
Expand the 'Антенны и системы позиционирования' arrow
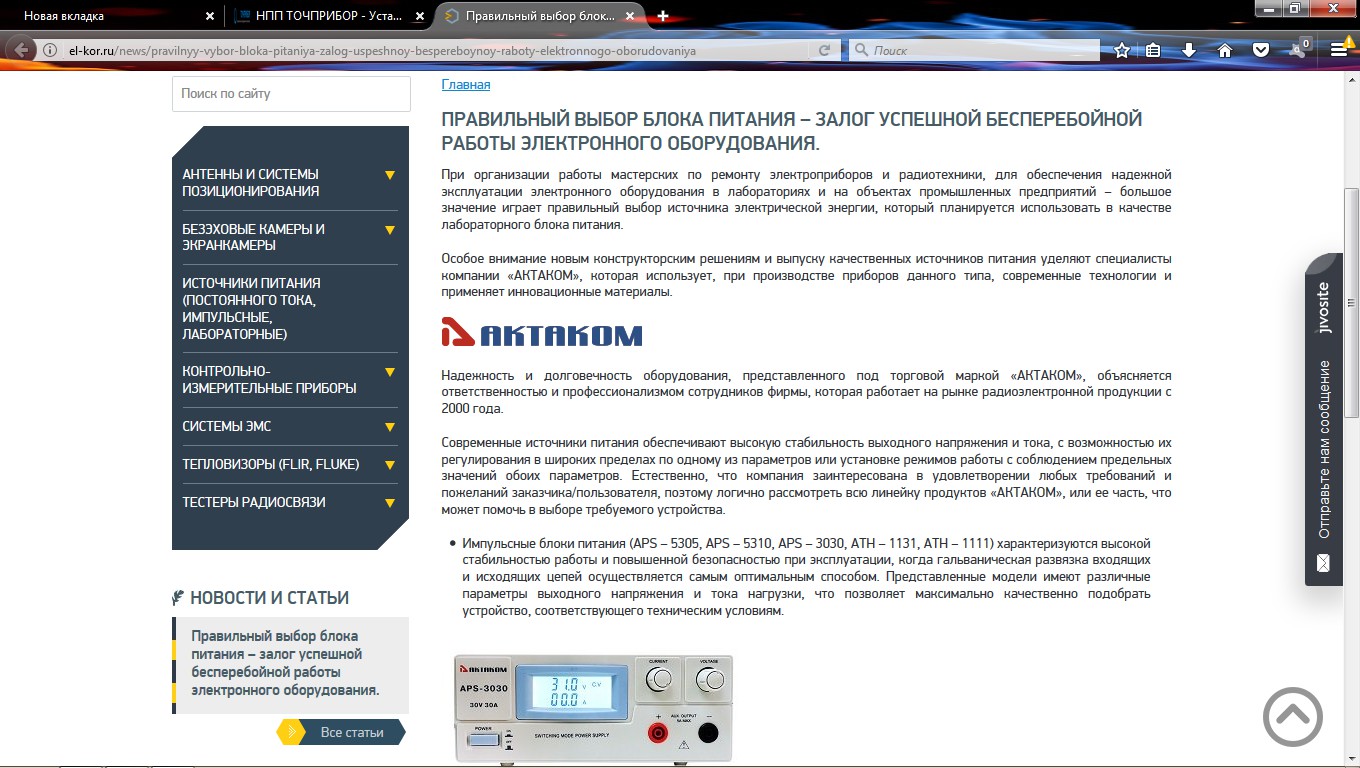point(390,175)
